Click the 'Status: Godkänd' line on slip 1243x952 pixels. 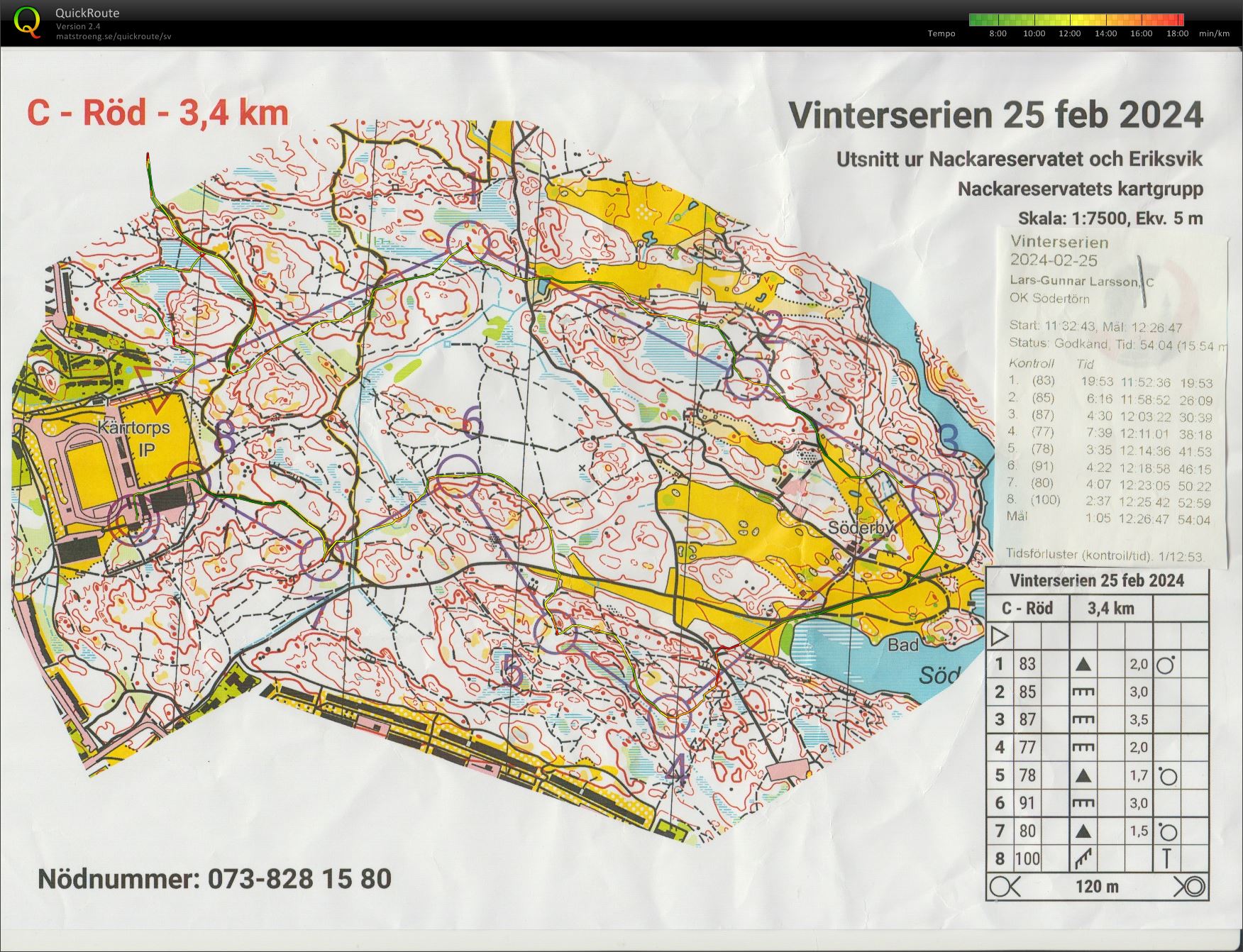(1117, 344)
